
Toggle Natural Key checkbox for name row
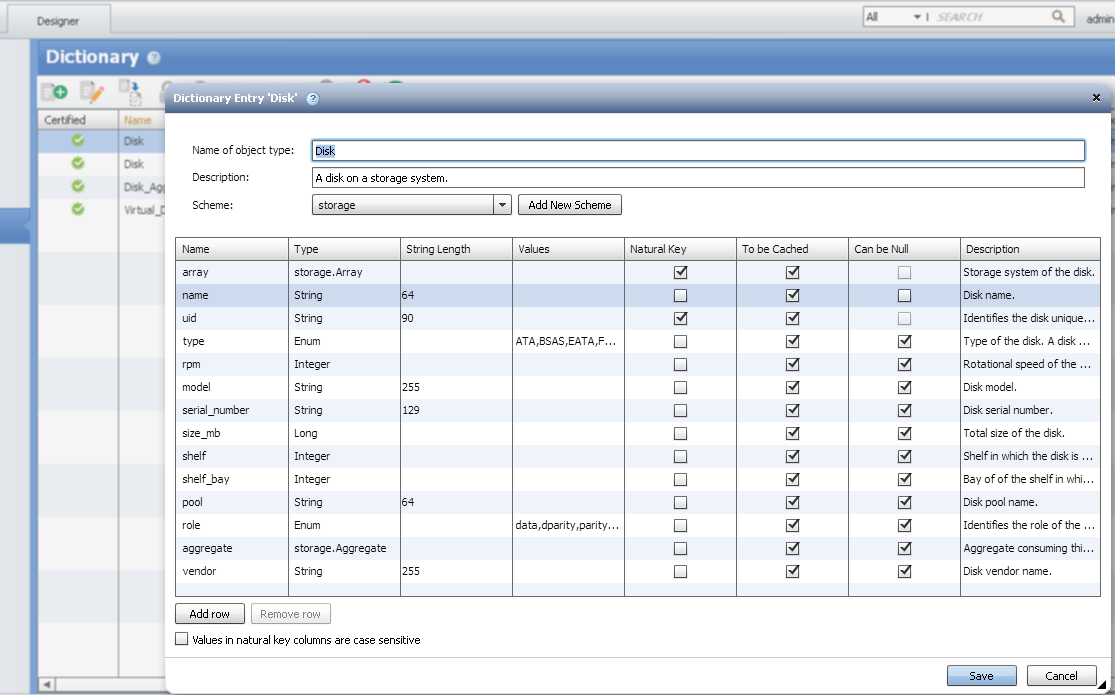point(680,296)
